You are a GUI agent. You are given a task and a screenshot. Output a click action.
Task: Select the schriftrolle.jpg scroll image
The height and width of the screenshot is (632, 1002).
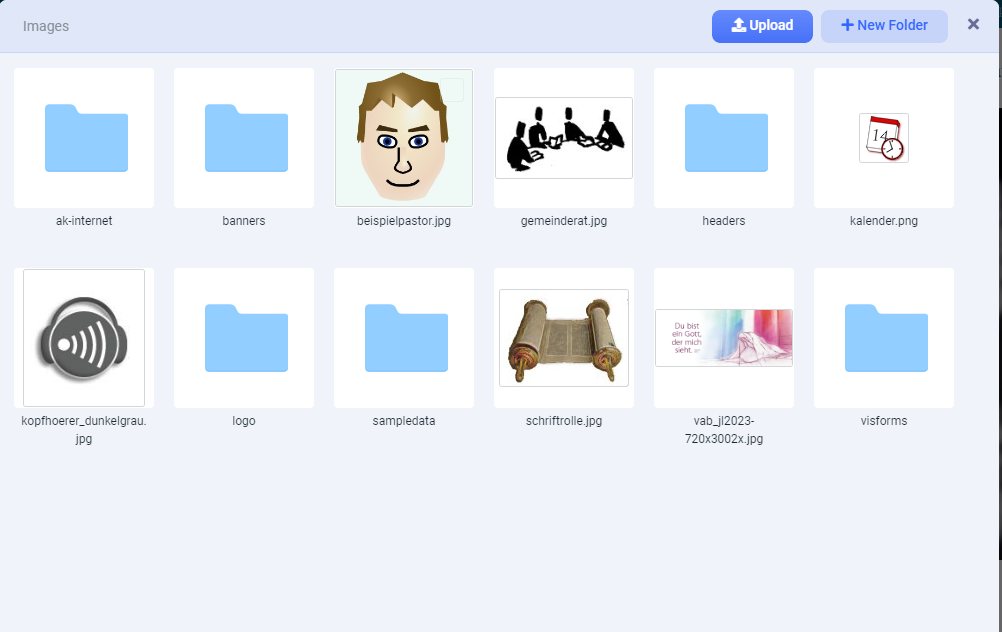click(x=564, y=338)
